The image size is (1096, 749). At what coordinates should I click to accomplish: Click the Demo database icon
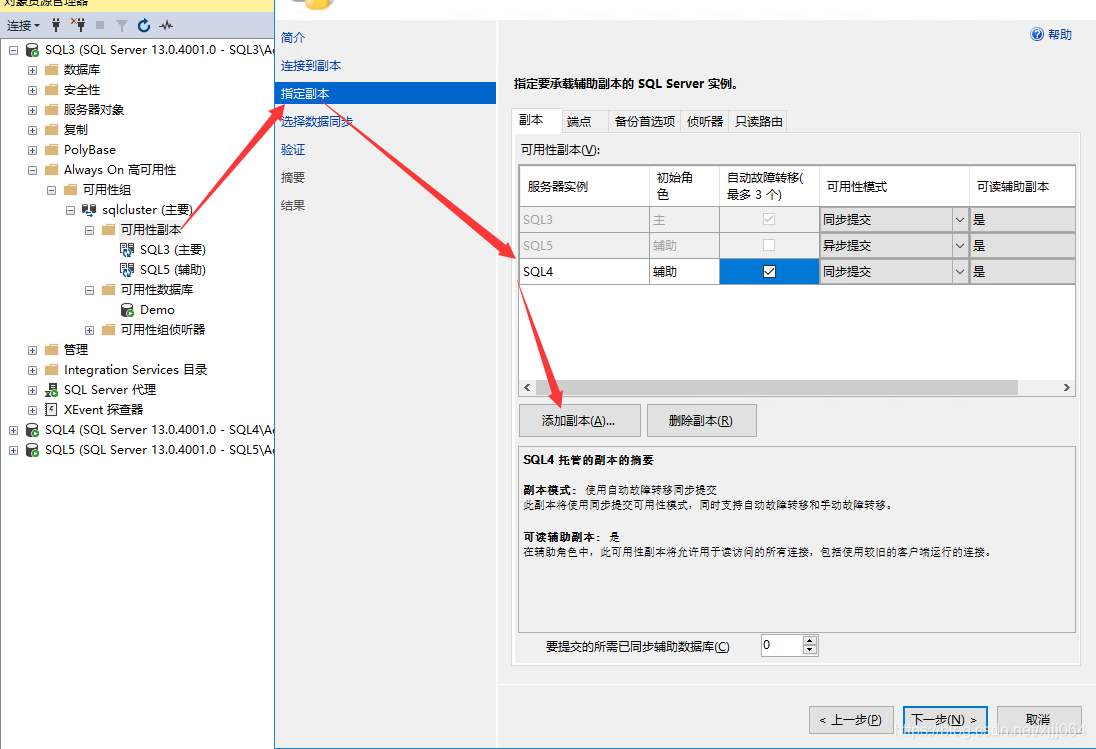[127, 310]
